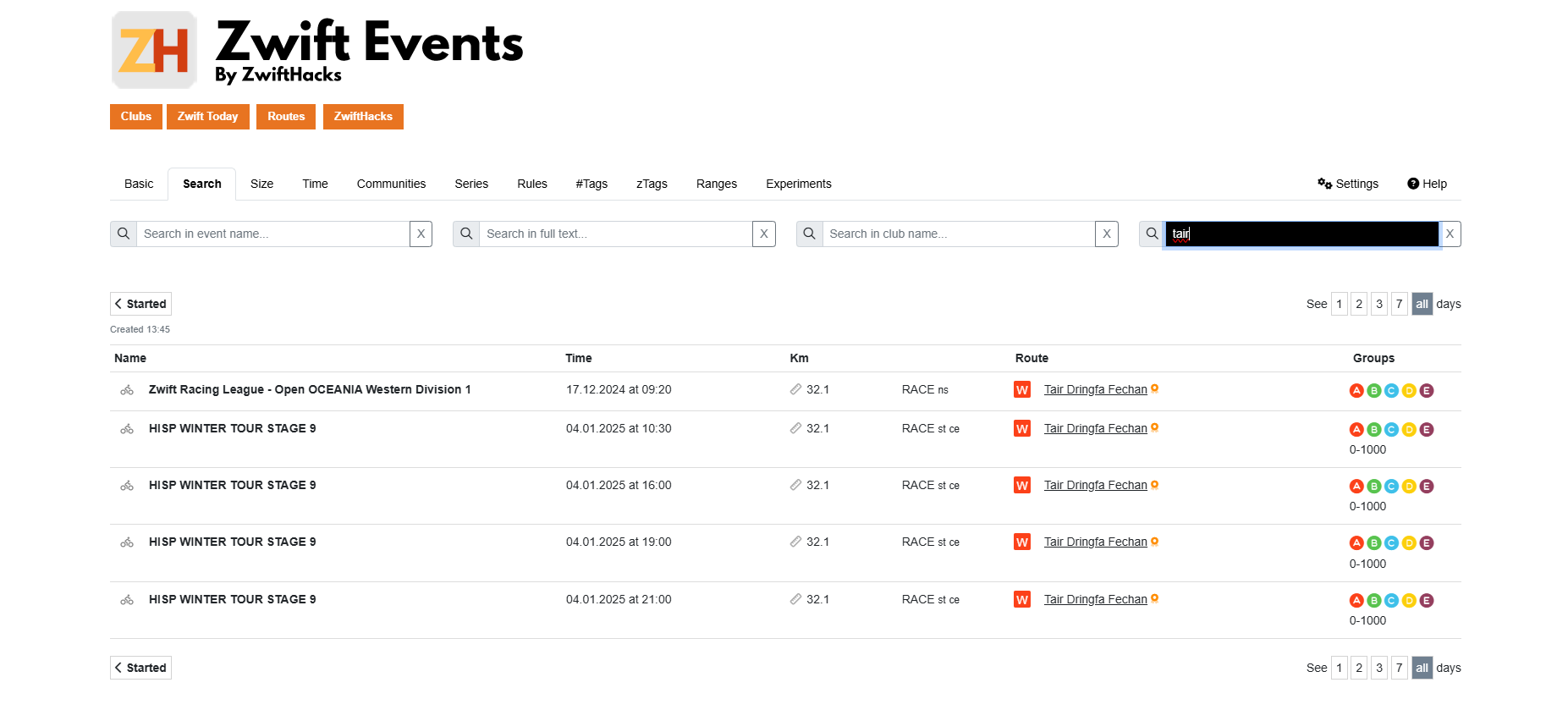The height and width of the screenshot is (721, 1568).
Task: Open the Zwift Racing League Open OCEANIA event
Action: [x=310, y=390]
